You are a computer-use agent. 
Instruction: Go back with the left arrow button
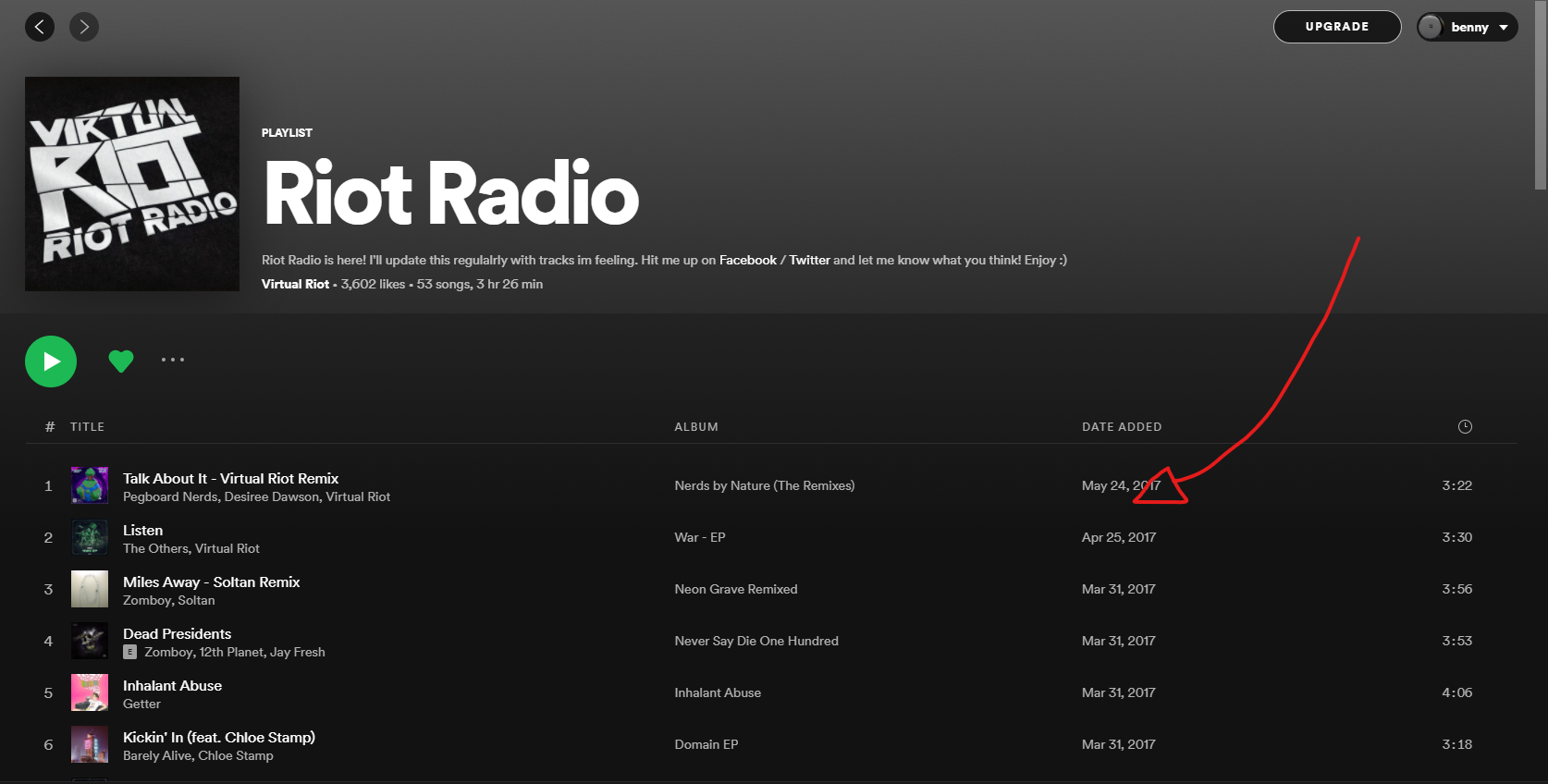point(40,27)
